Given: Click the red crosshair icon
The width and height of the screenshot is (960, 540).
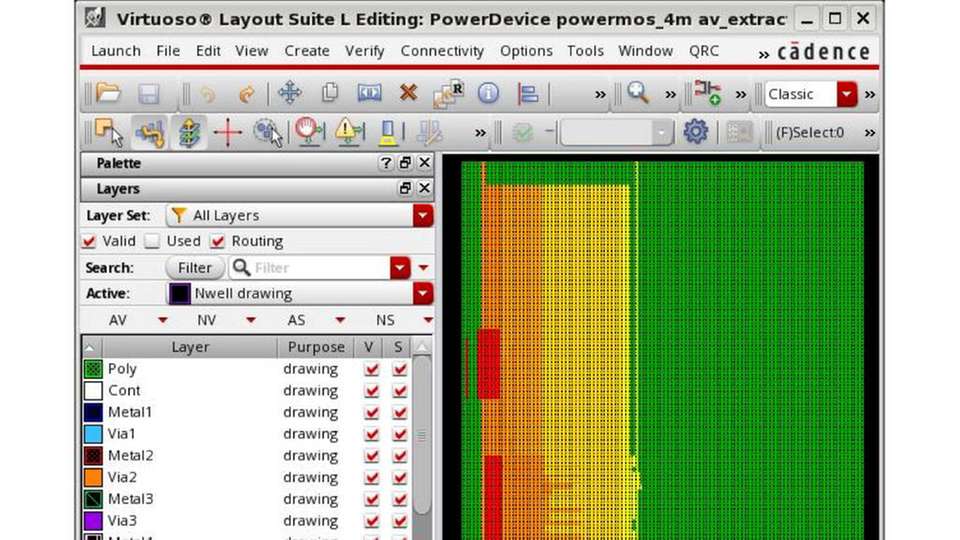Looking at the screenshot, I should tap(228, 132).
